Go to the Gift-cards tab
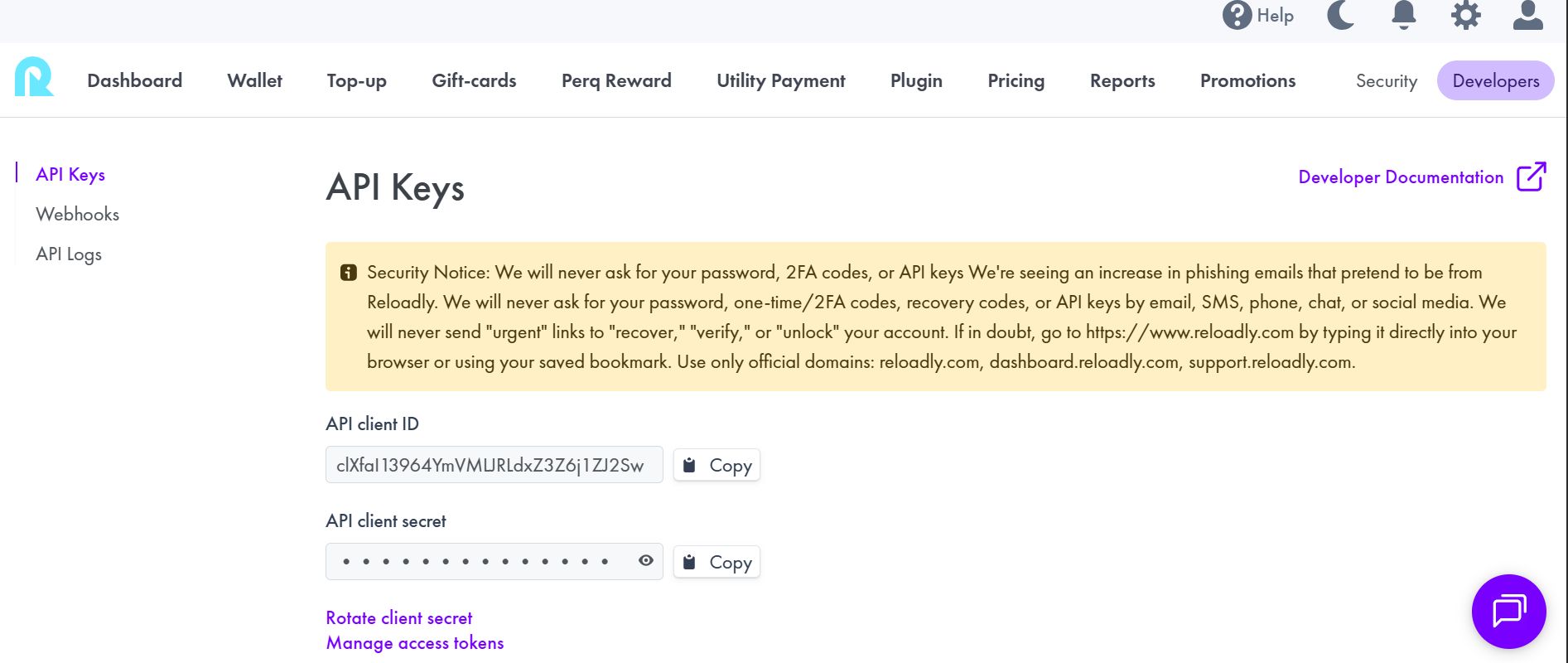Viewport: 1568px width, 663px height. 474,80
